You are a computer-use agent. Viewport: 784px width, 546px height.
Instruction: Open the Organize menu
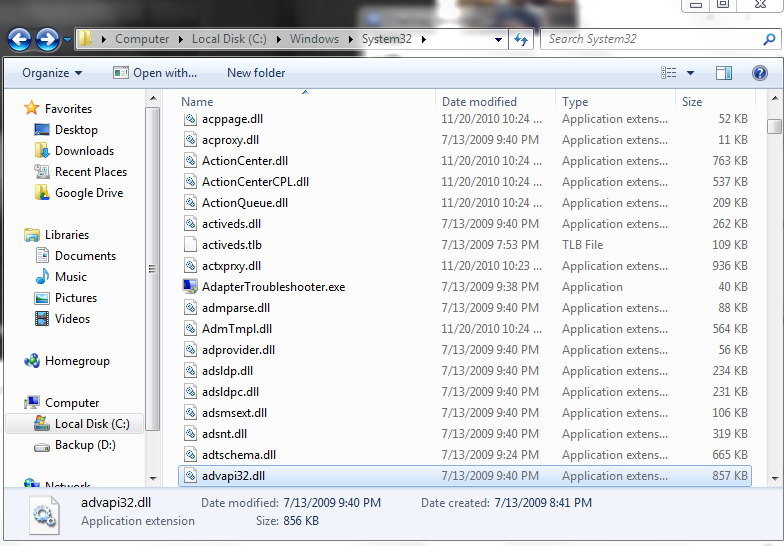(52, 73)
